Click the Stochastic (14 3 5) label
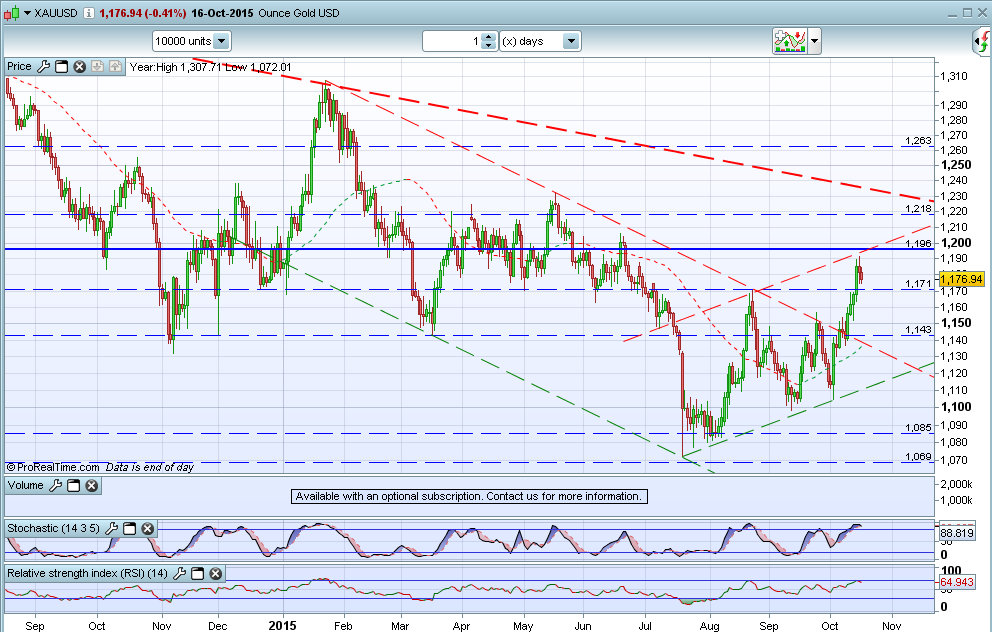 tap(53, 528)
